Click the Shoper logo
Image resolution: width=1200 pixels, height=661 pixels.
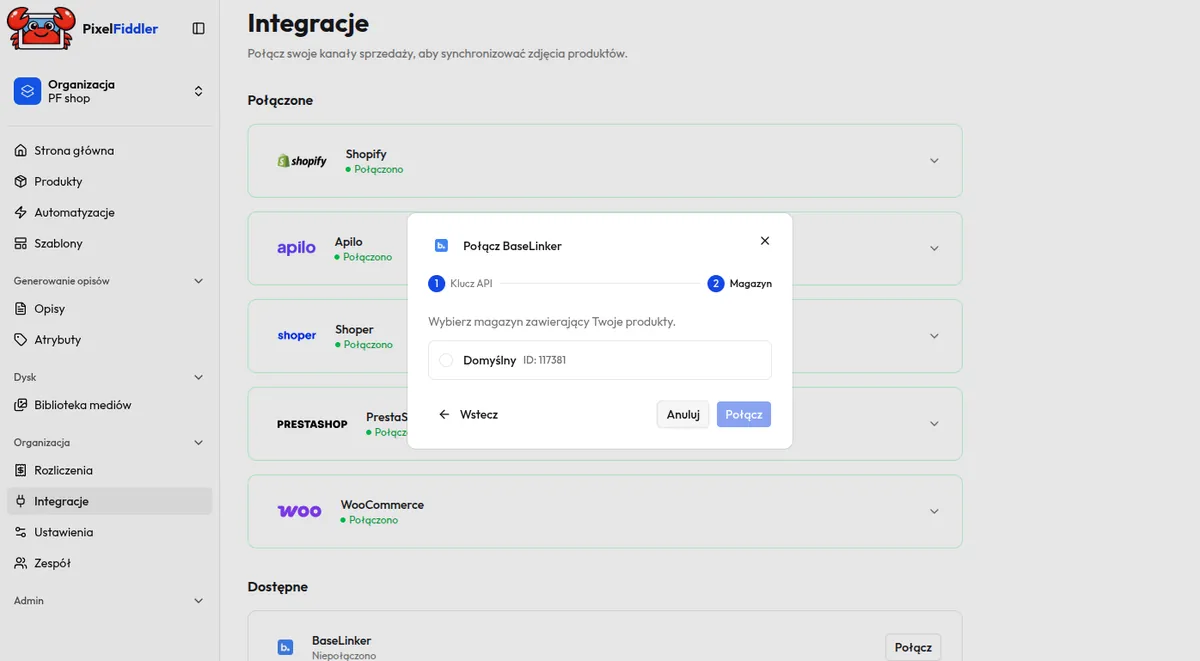(x=297, y=336)
